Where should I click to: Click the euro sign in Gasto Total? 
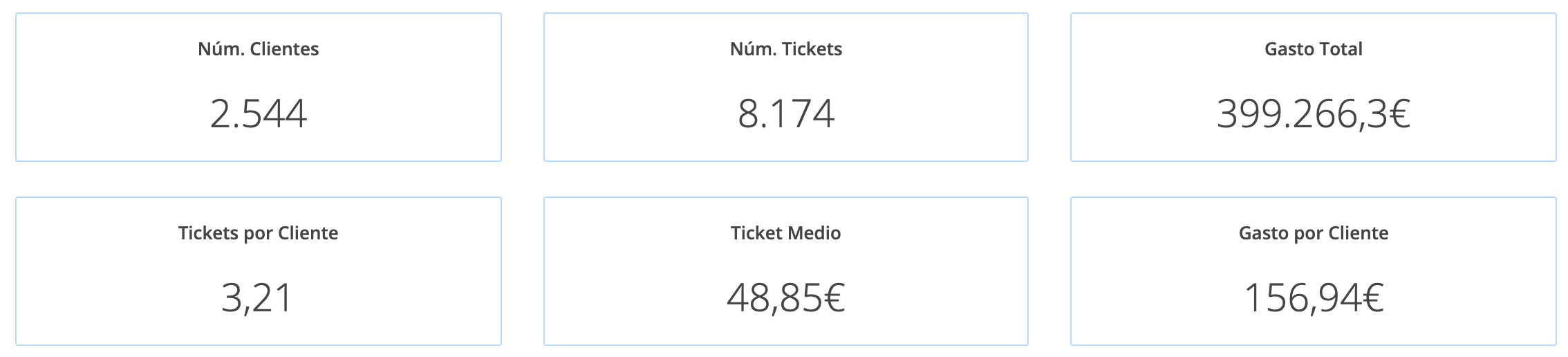(1399, 114)
